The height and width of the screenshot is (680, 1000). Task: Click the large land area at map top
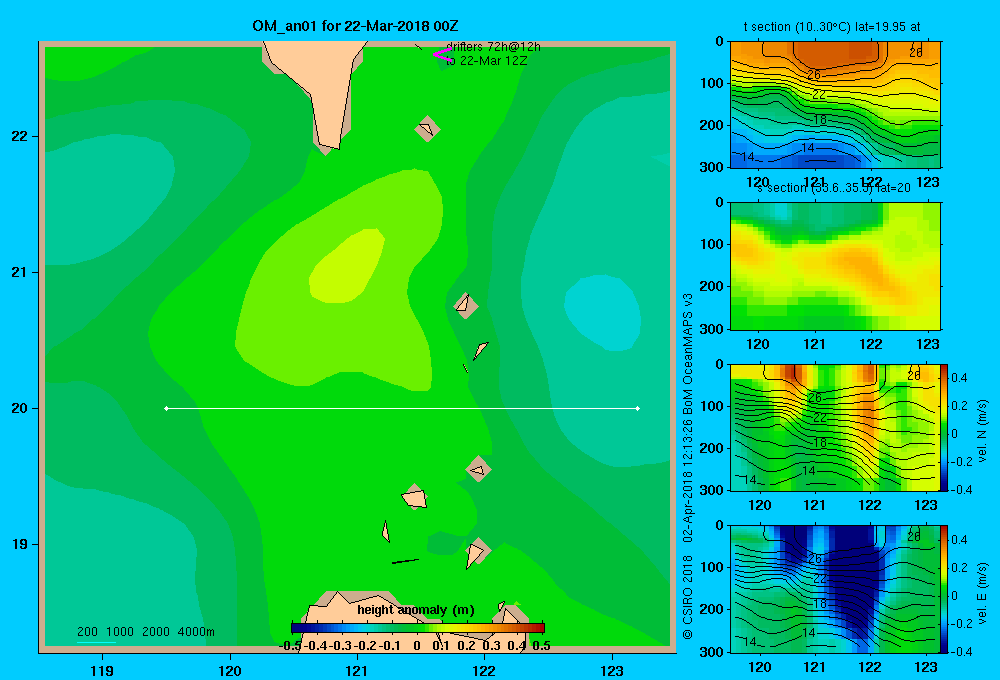pyautogui.click(x=314, y=89)
